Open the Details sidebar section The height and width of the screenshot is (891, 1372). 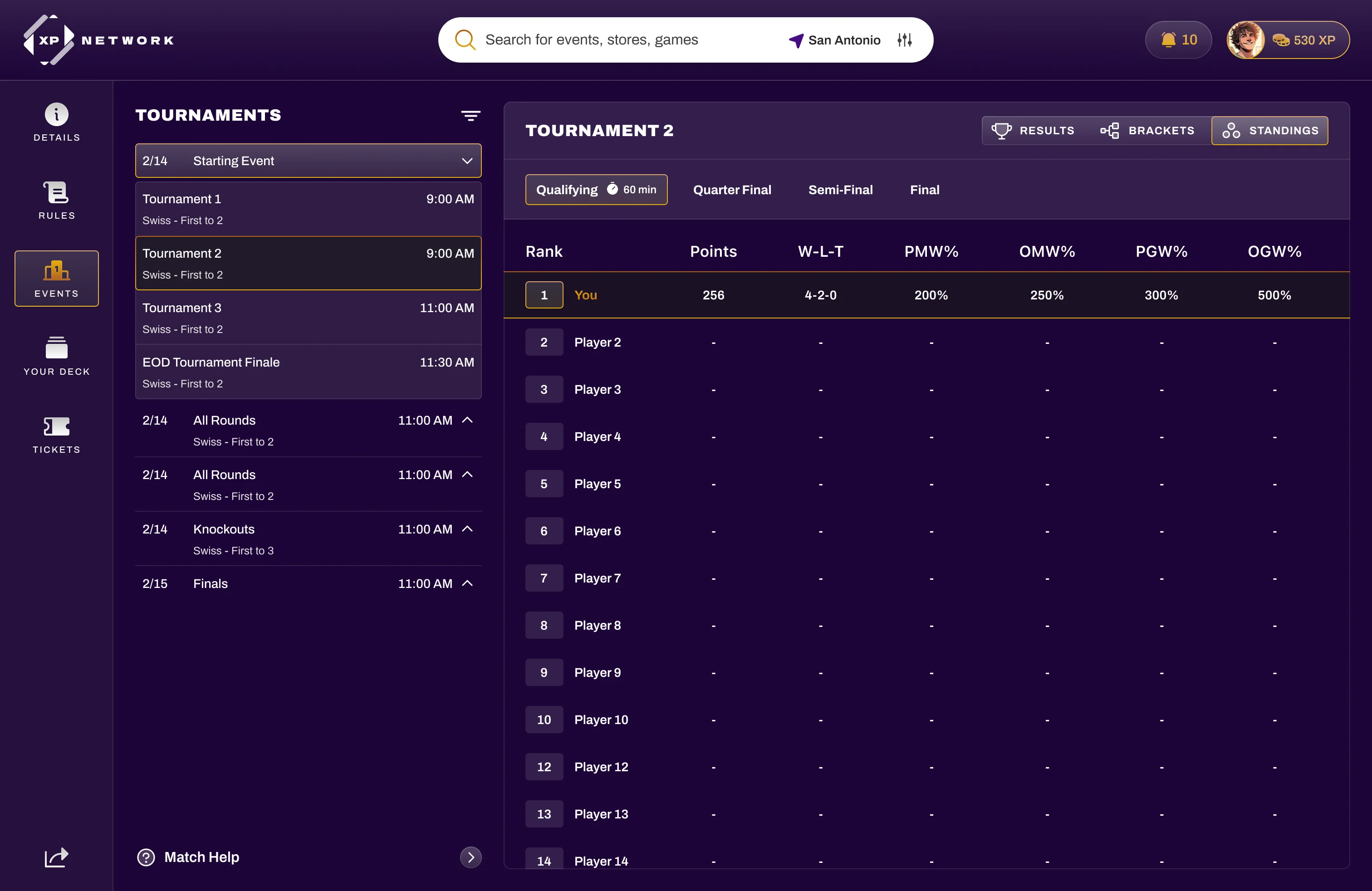tap(57, 122)
